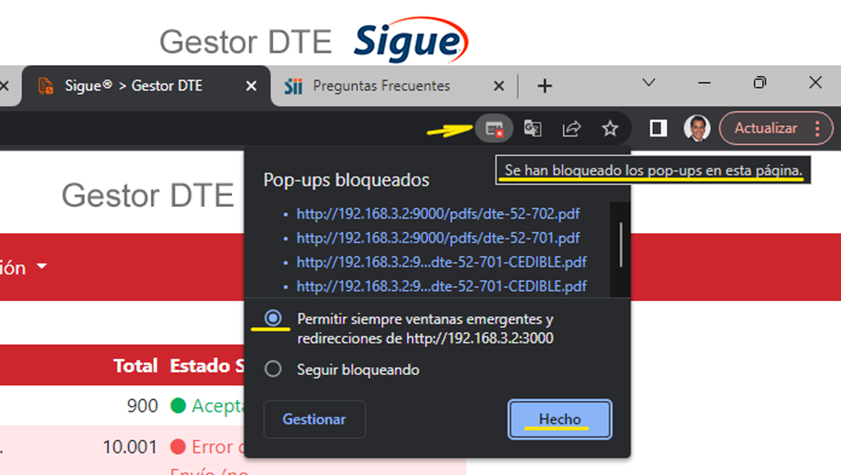This screenshot has height=475, width=841.
Task: Minimize the browser window
Action: click(x=704, y=83)
